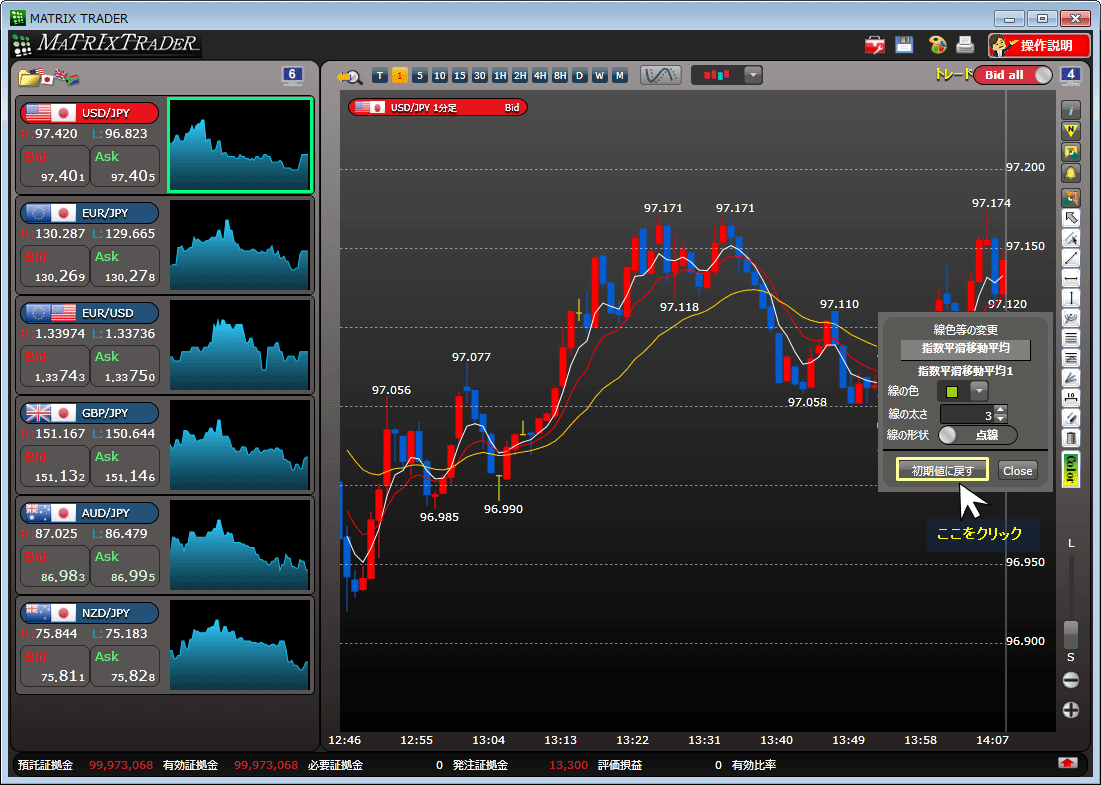Click the yellow N triangle icon
The height and width of the screenshot is (785, 1101).
1071,131
